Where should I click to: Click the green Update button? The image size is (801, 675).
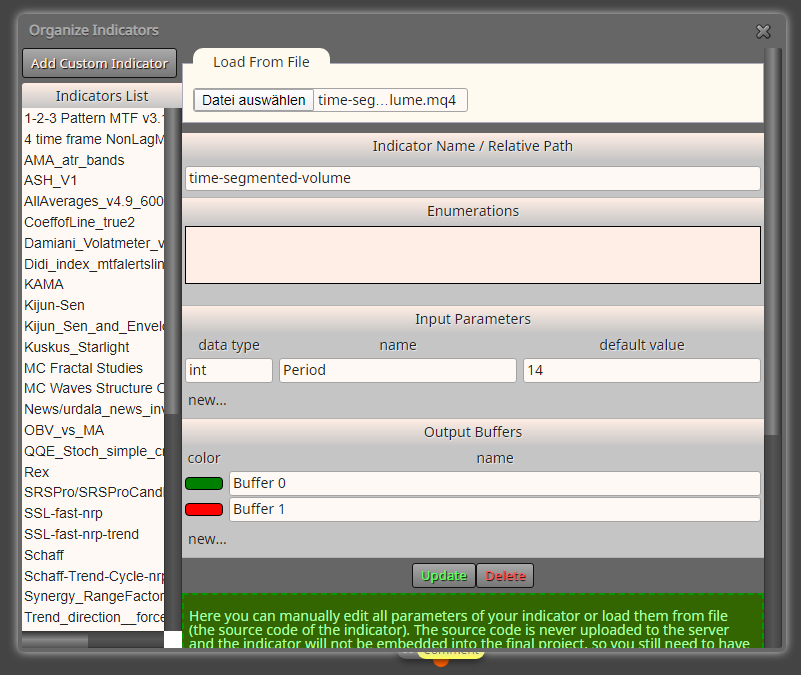444,576
